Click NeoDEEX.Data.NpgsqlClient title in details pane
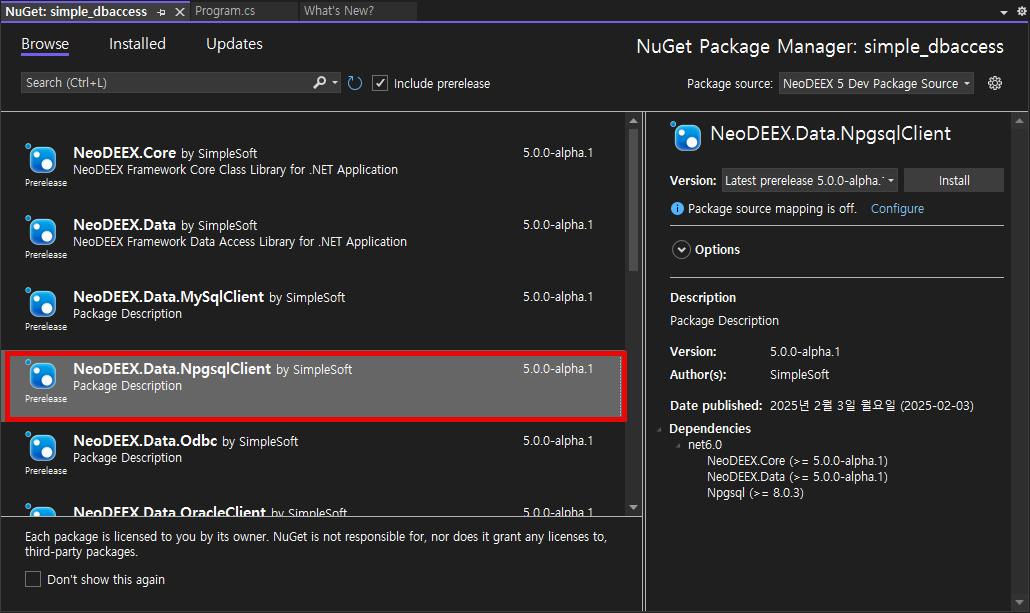1030x613 pixels. (830, 134)
